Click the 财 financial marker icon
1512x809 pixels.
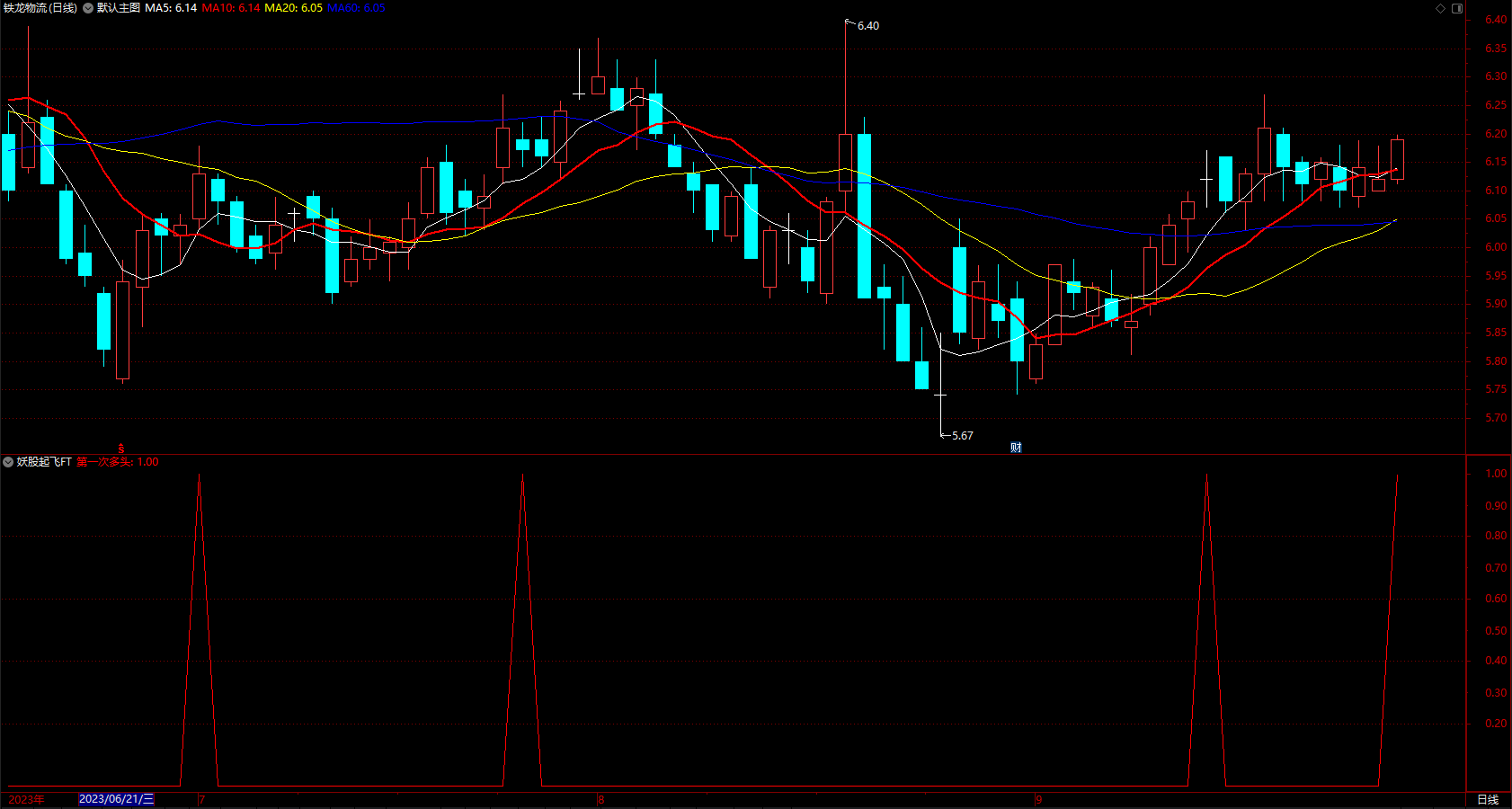point(1016,448)
